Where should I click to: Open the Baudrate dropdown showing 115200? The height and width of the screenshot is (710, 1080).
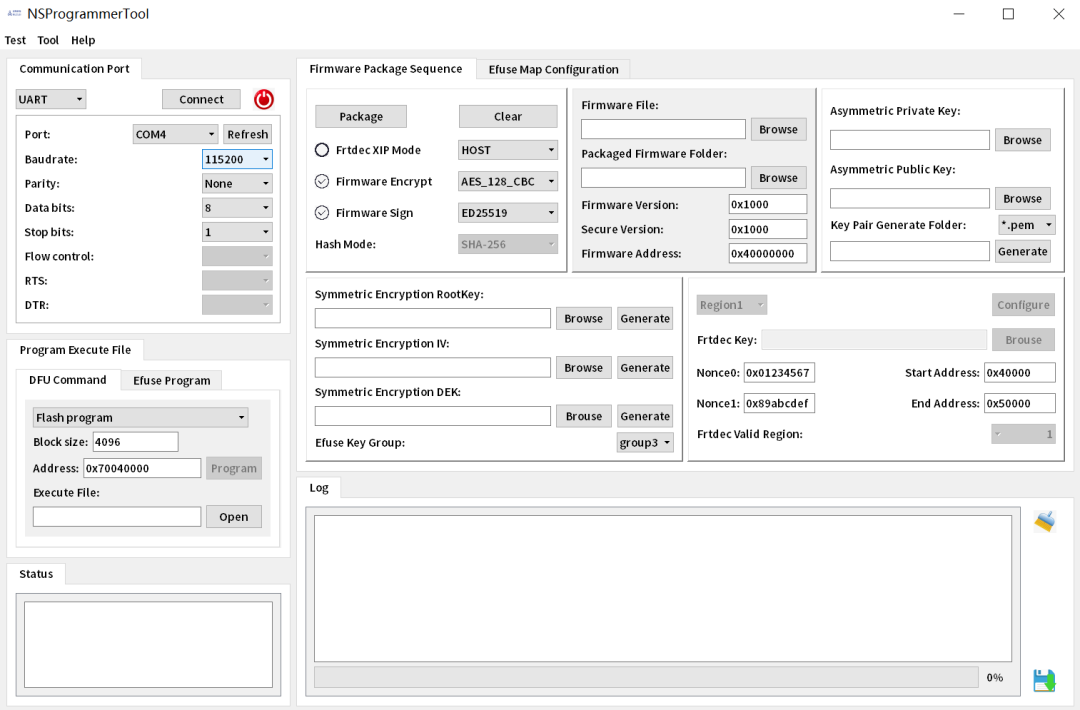237,159
